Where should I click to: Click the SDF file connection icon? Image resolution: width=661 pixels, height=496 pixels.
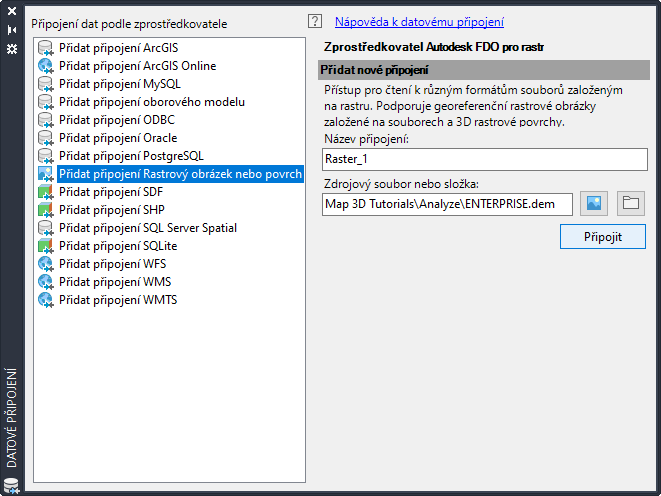coord(45,192)
